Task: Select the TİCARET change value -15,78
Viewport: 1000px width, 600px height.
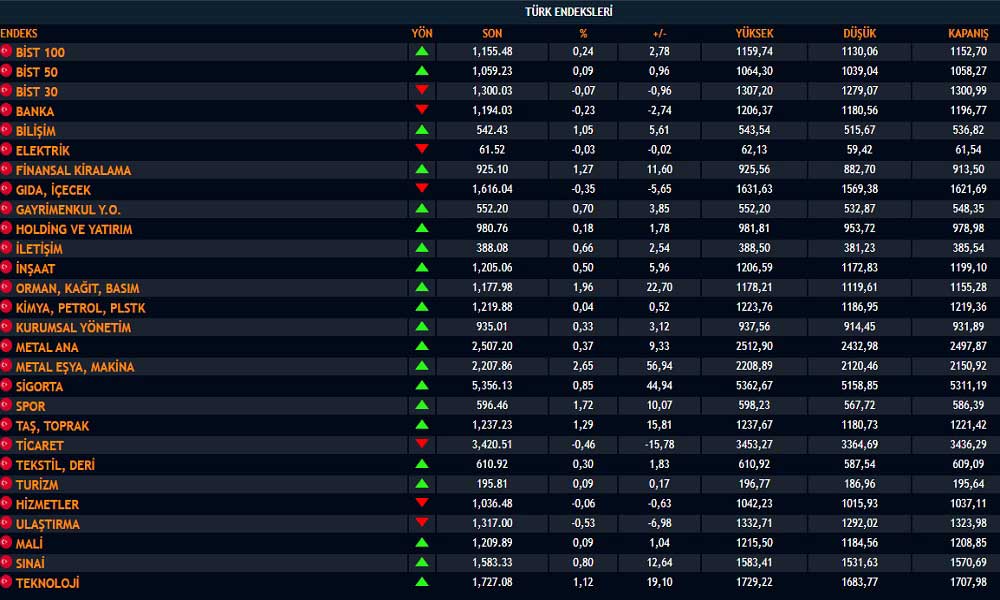Action: tap(659, 444)
